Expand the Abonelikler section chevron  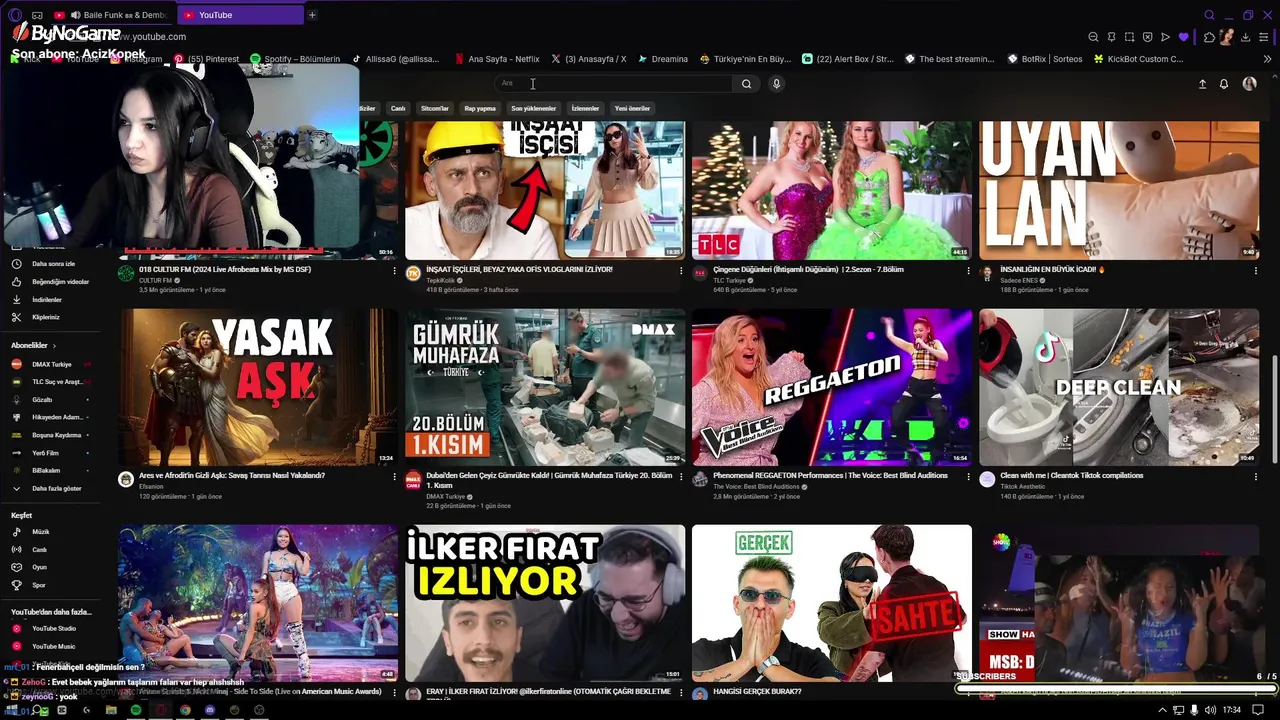[x=54, y=345]
